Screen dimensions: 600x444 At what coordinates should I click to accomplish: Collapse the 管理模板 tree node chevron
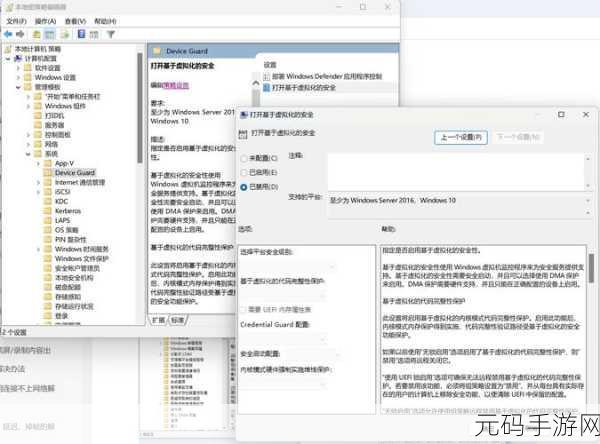click(18, 87)
